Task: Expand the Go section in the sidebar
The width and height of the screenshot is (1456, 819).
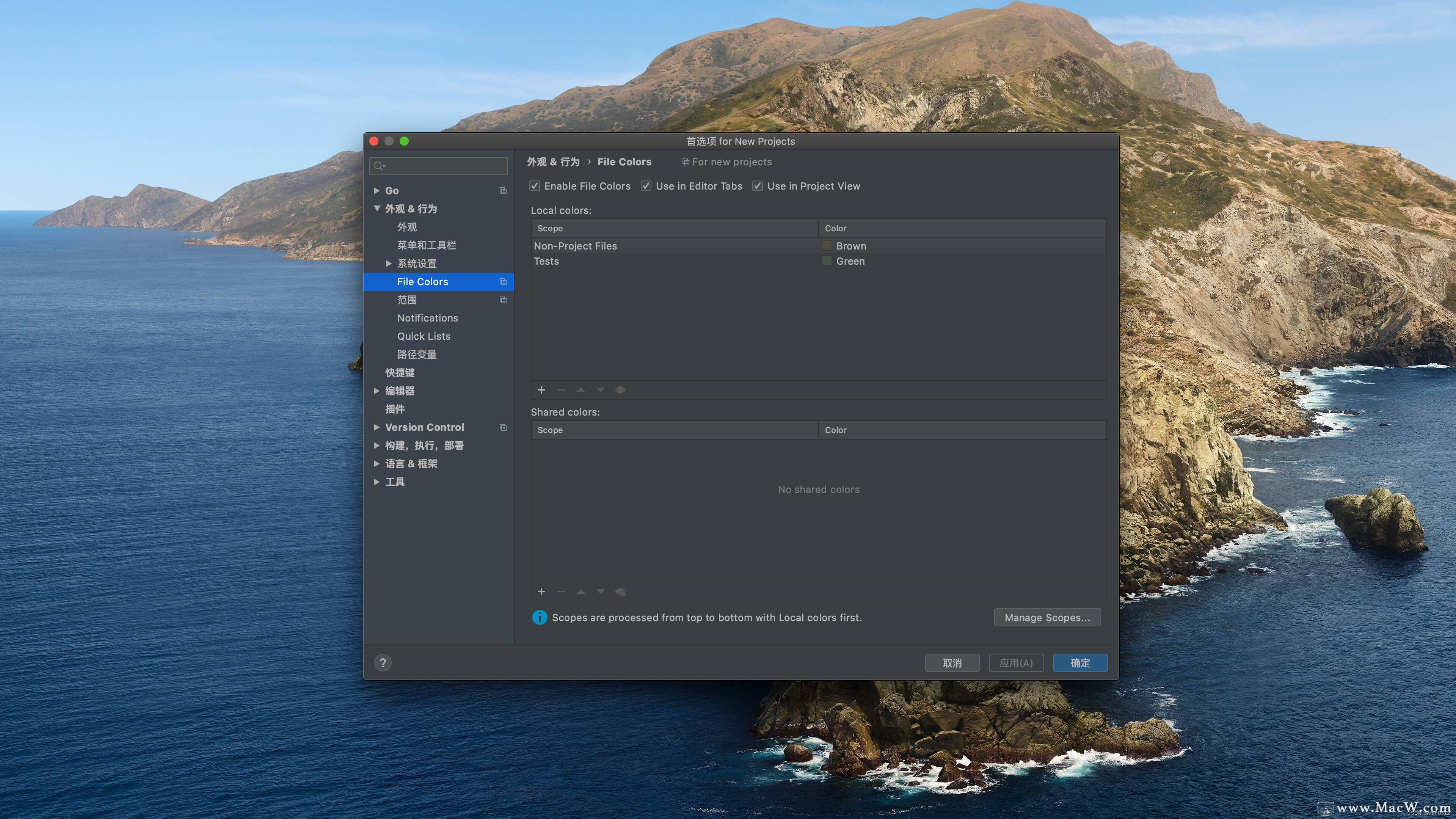Action: 377,190
